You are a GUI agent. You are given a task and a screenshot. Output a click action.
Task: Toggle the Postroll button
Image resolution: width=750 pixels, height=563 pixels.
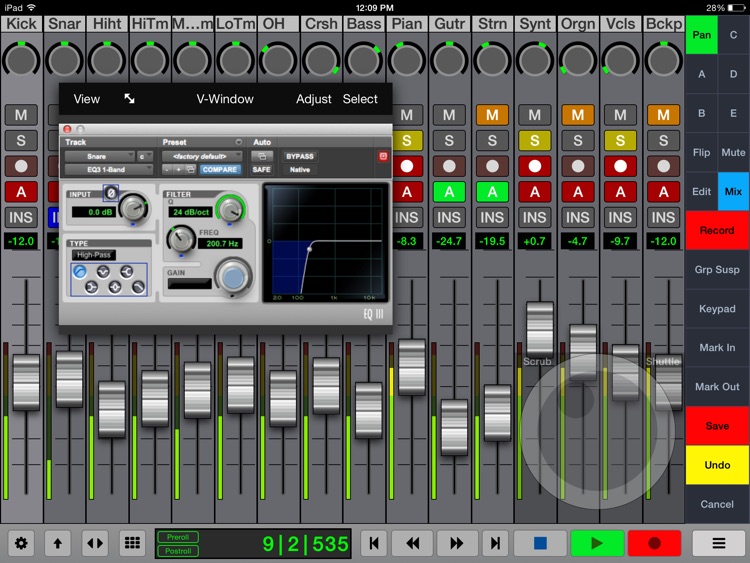coord(178,551)
